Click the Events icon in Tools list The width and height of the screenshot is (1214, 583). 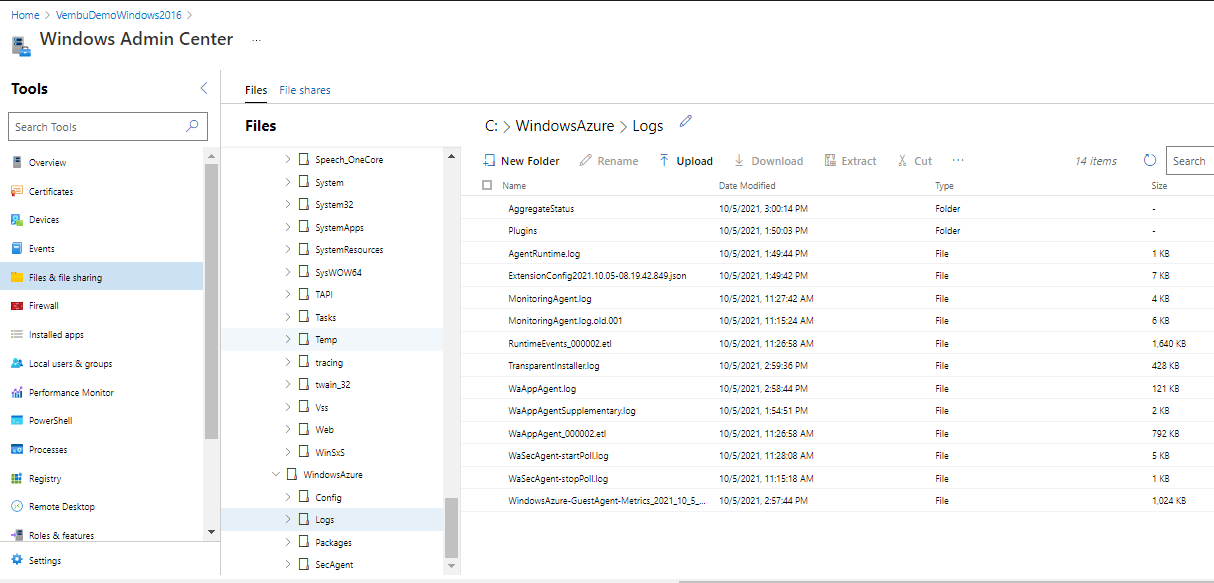pyautogui.click(x=17, y=248)
